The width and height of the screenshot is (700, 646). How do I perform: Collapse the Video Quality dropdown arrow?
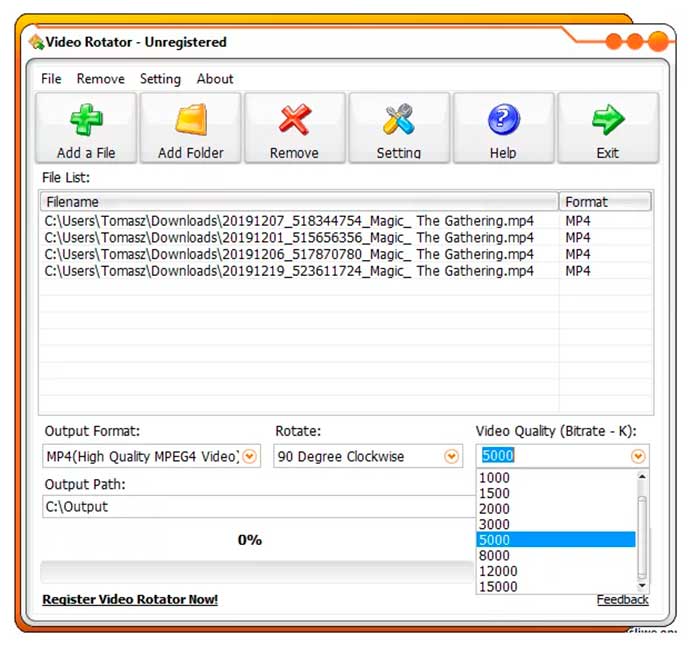tap(637, 457)
